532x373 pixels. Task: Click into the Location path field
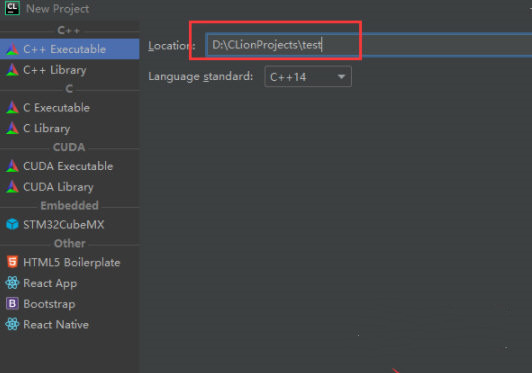click(369, 45)
